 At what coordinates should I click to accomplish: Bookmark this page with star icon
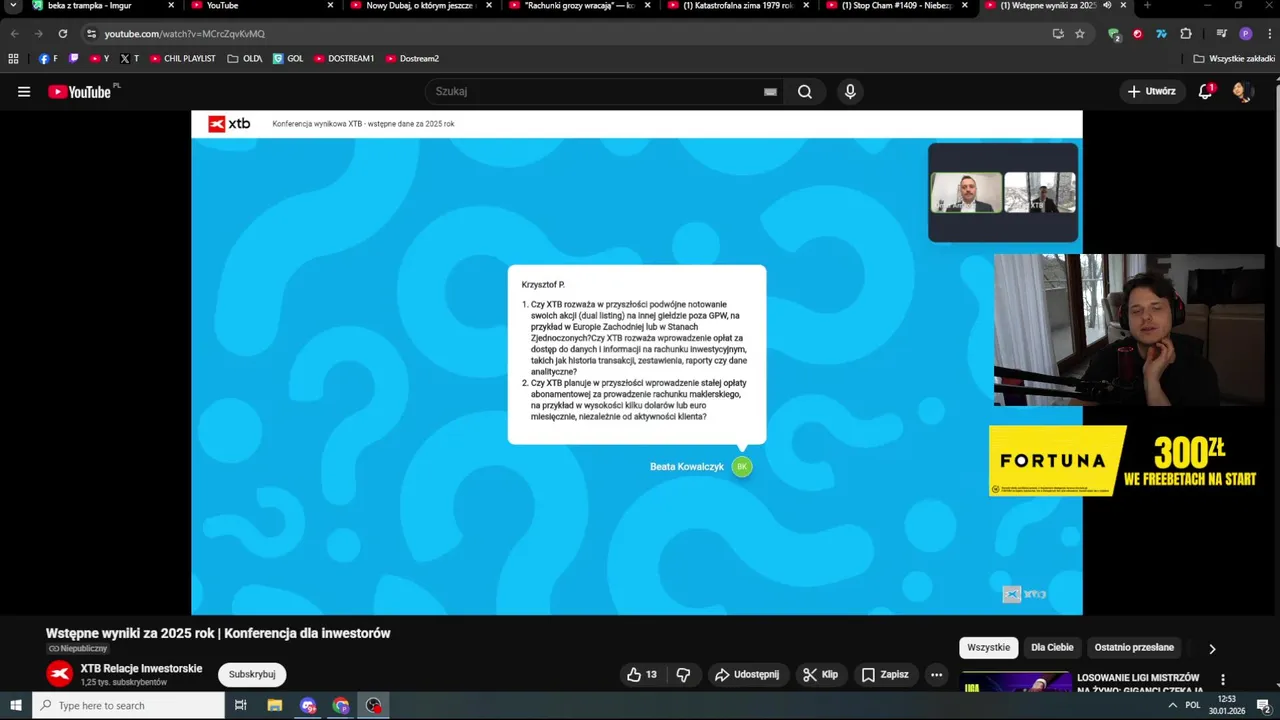[x=1080, y=33]
